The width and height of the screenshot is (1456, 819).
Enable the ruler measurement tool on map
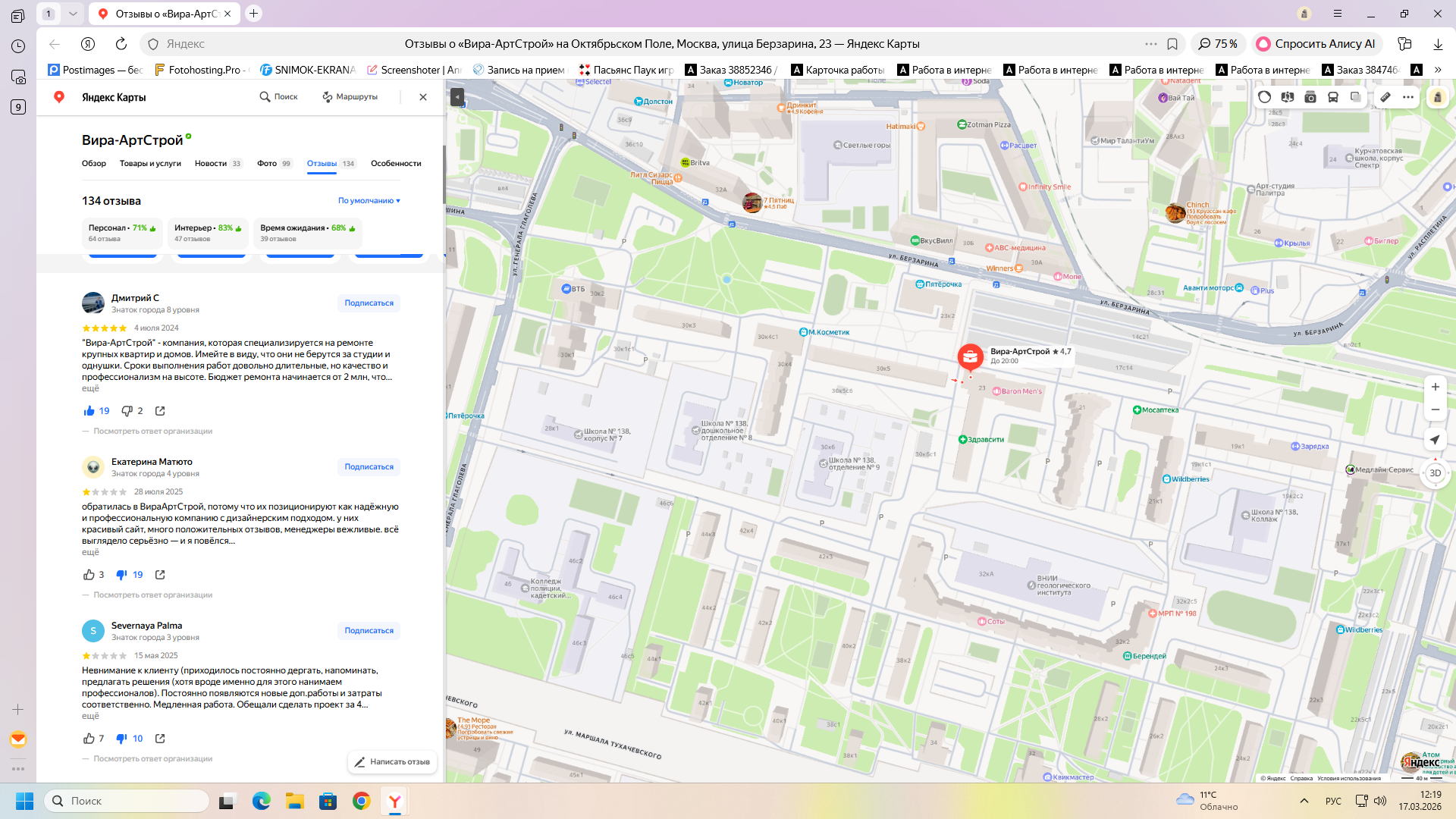point(1385,97)
